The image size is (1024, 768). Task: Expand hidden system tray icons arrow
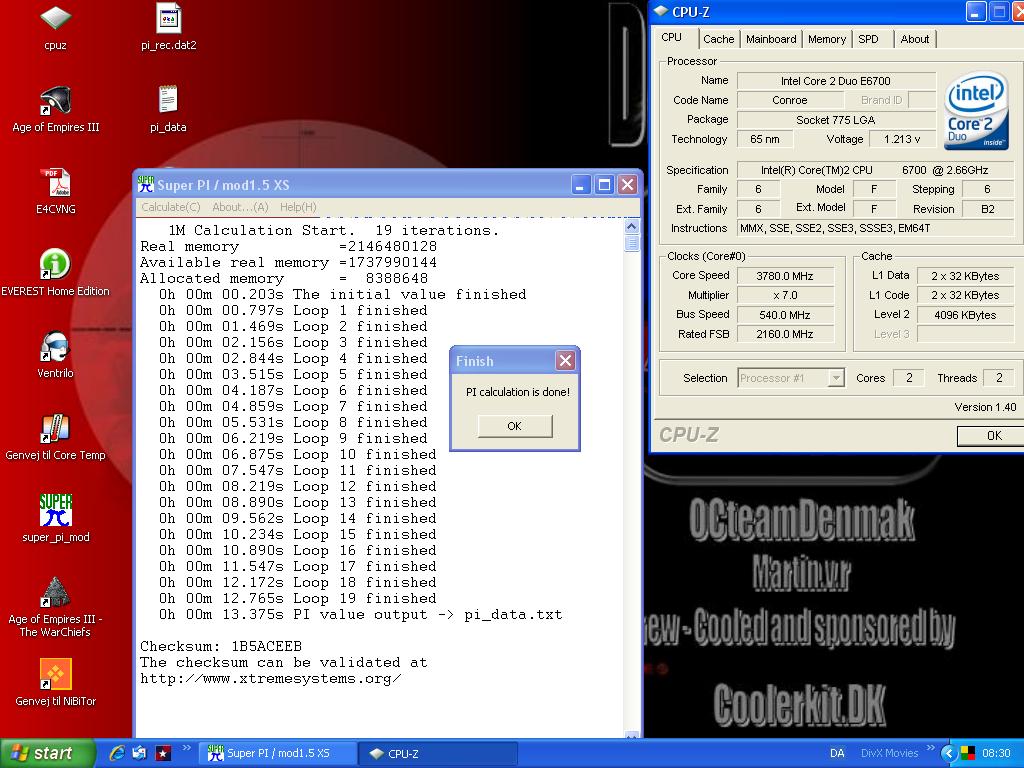click(x=949, y=753)
